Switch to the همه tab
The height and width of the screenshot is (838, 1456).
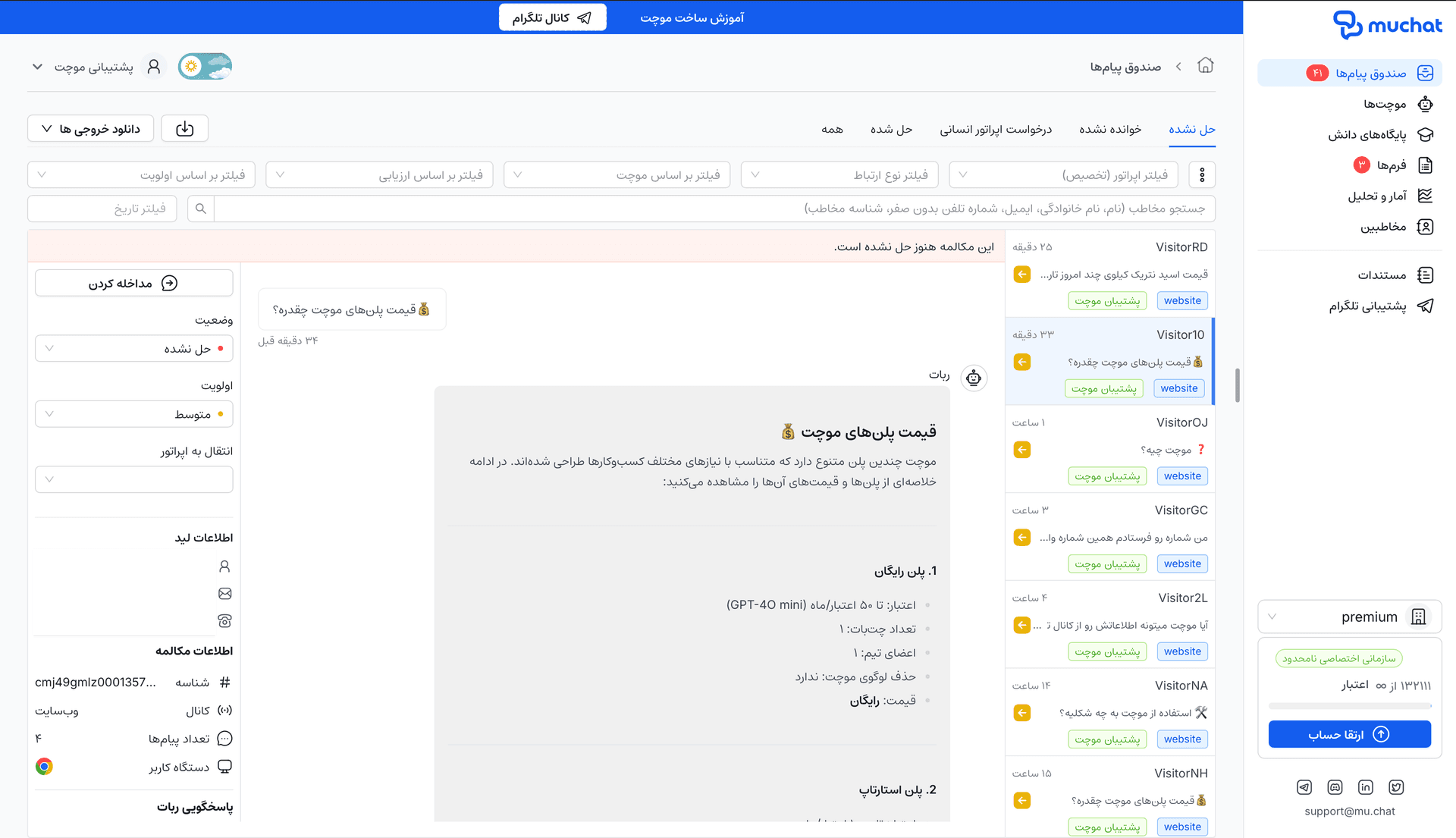pos(832,130)
